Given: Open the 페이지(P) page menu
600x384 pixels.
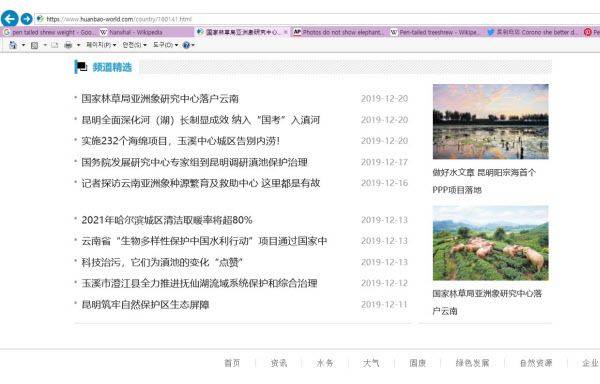Looking at the screenshot, I should [x=101, y=45].
